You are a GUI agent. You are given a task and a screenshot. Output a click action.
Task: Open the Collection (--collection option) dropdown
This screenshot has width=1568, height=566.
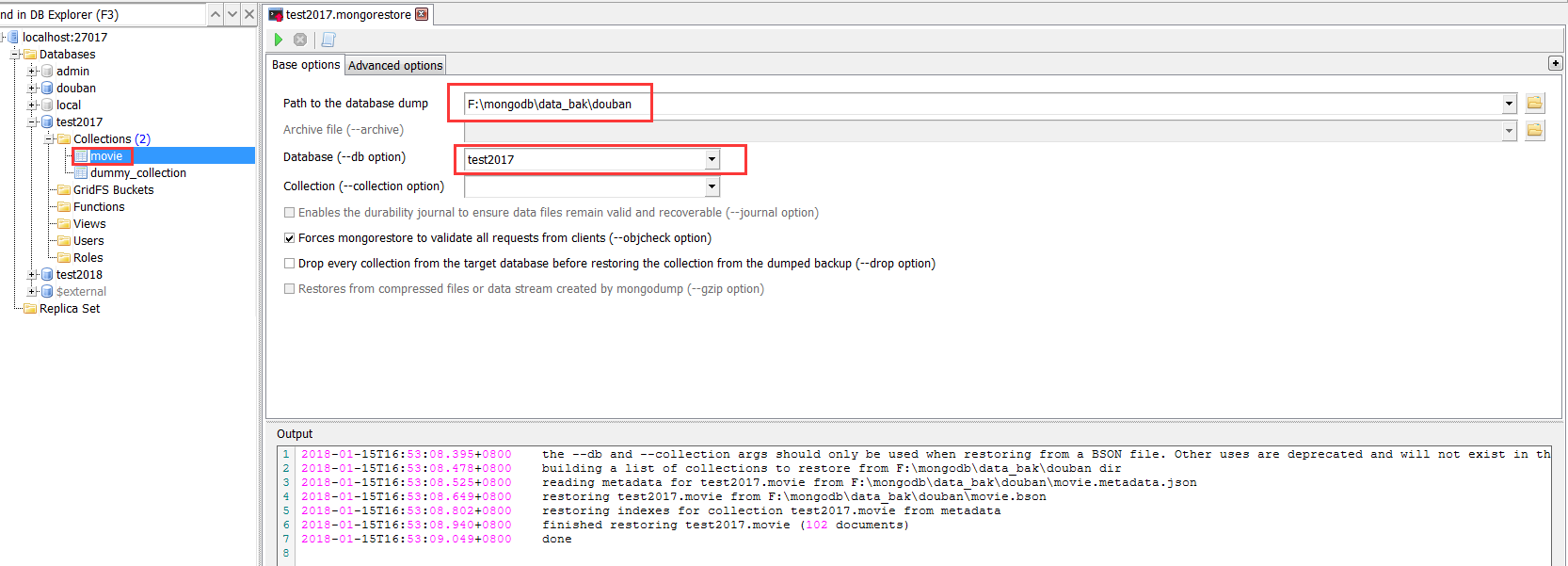[x=712, y=186]
